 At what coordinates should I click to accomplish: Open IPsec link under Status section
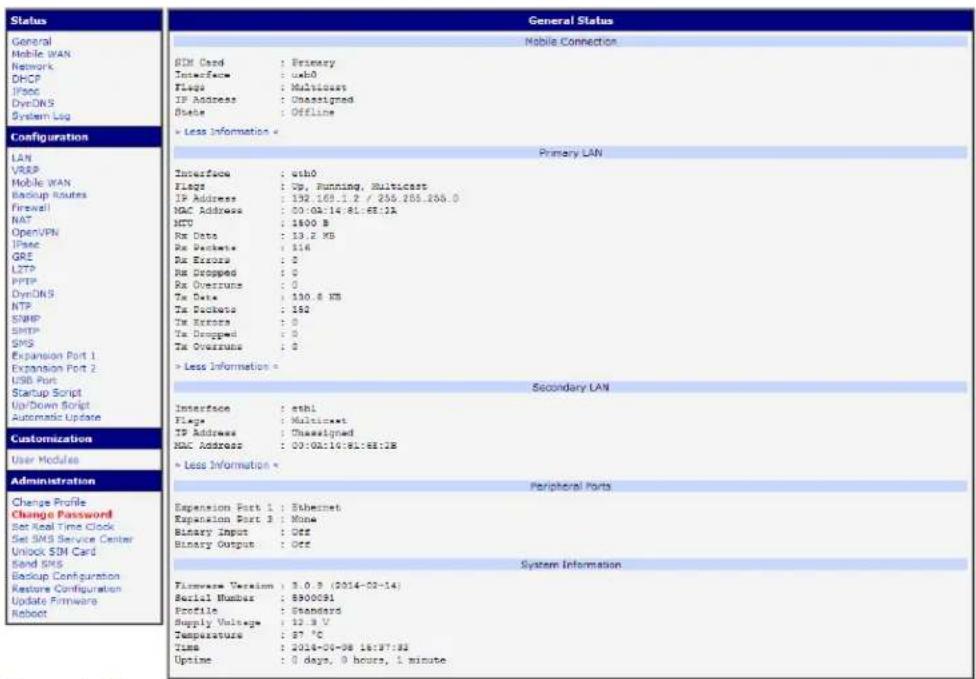click(x=26, y=91)
